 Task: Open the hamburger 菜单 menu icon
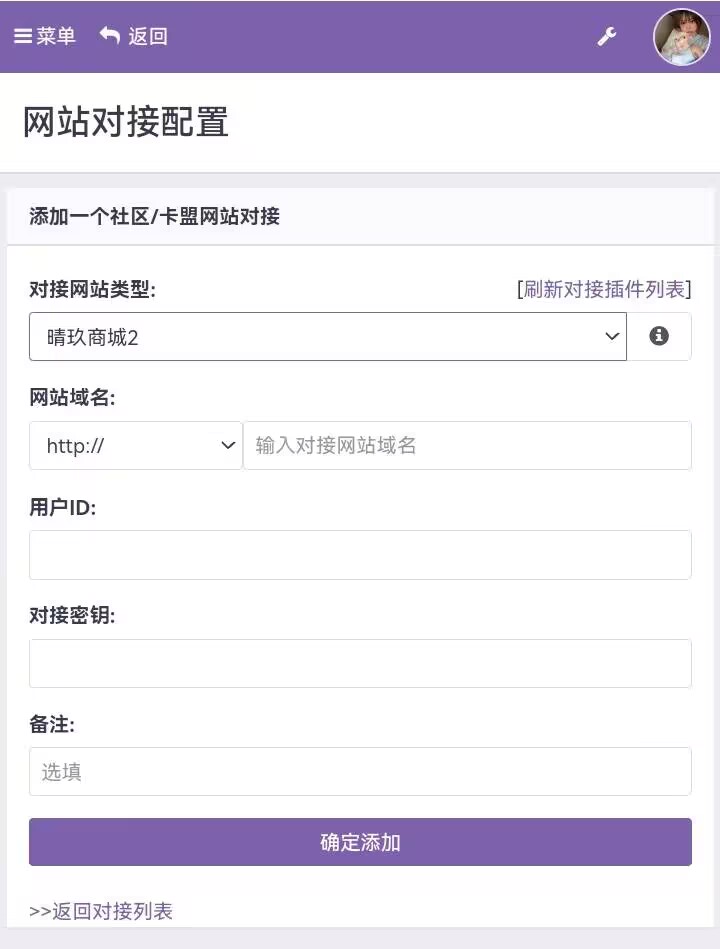point(23,37)
